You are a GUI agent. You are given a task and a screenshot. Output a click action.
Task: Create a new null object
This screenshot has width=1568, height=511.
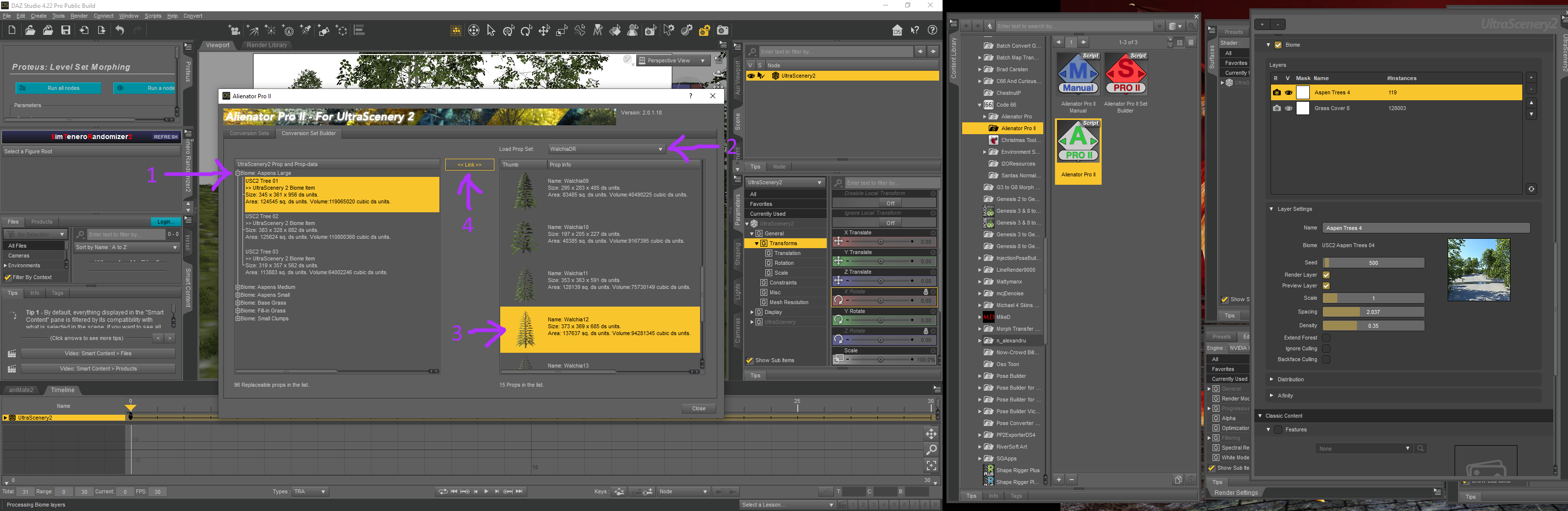[342, 30]
